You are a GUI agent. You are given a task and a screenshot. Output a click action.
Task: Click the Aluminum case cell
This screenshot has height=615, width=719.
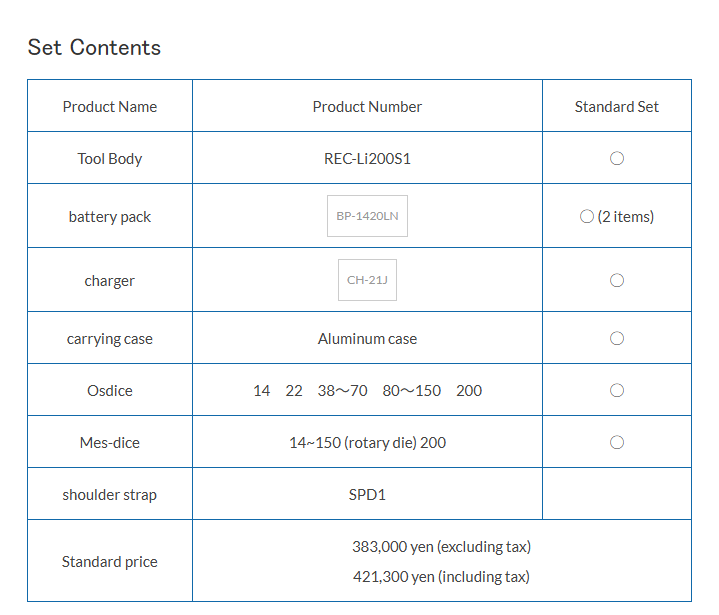tap(367, 338)
